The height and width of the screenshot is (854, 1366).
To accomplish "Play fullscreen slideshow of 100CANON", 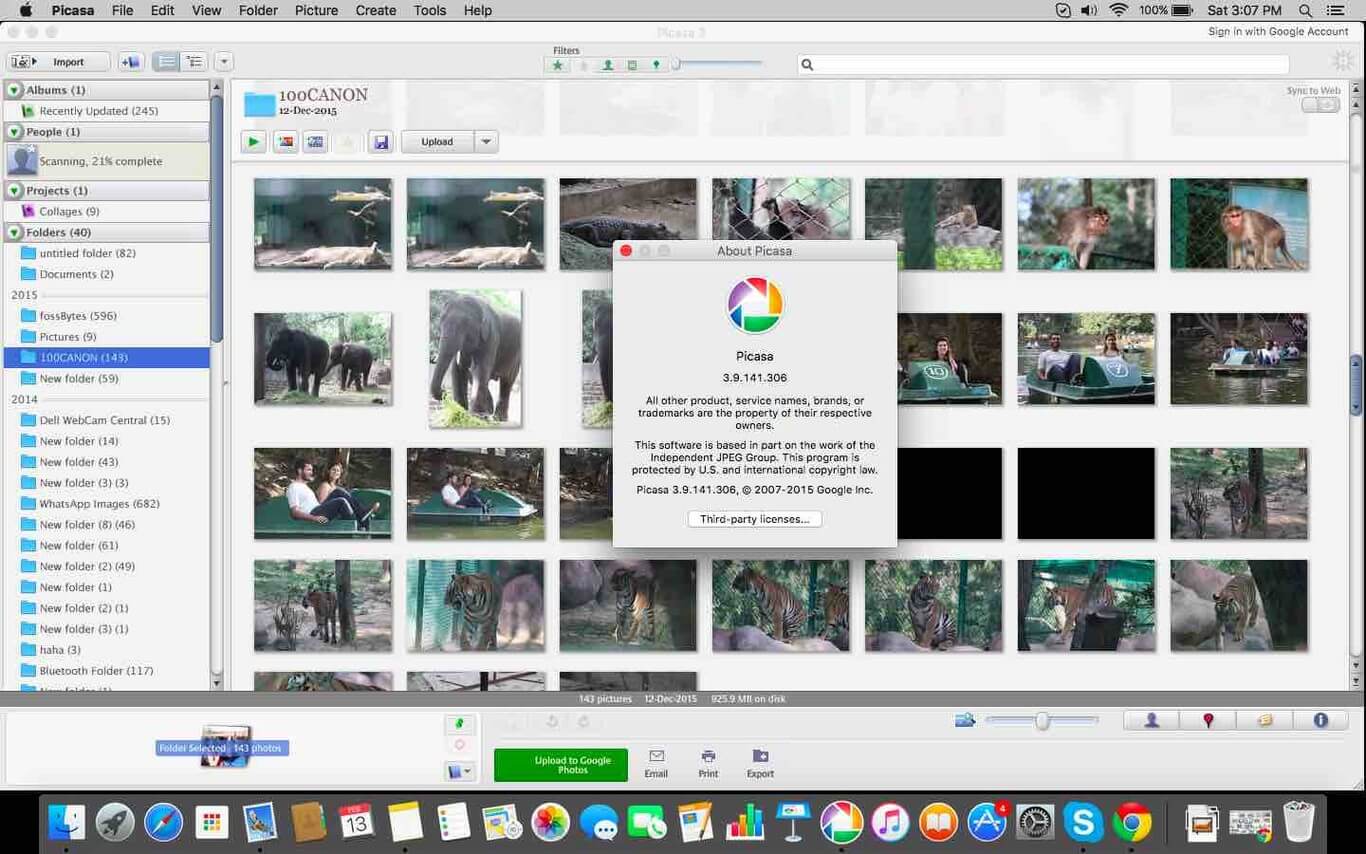I will click(254, 142).
